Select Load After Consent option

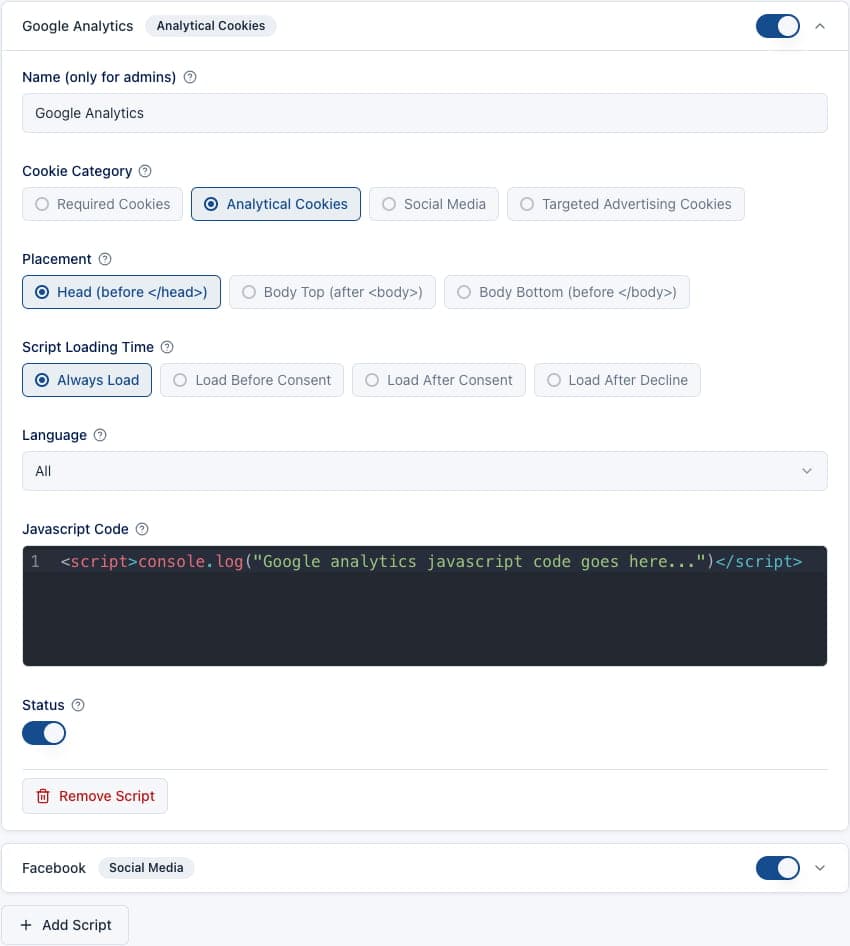[439, 381]
